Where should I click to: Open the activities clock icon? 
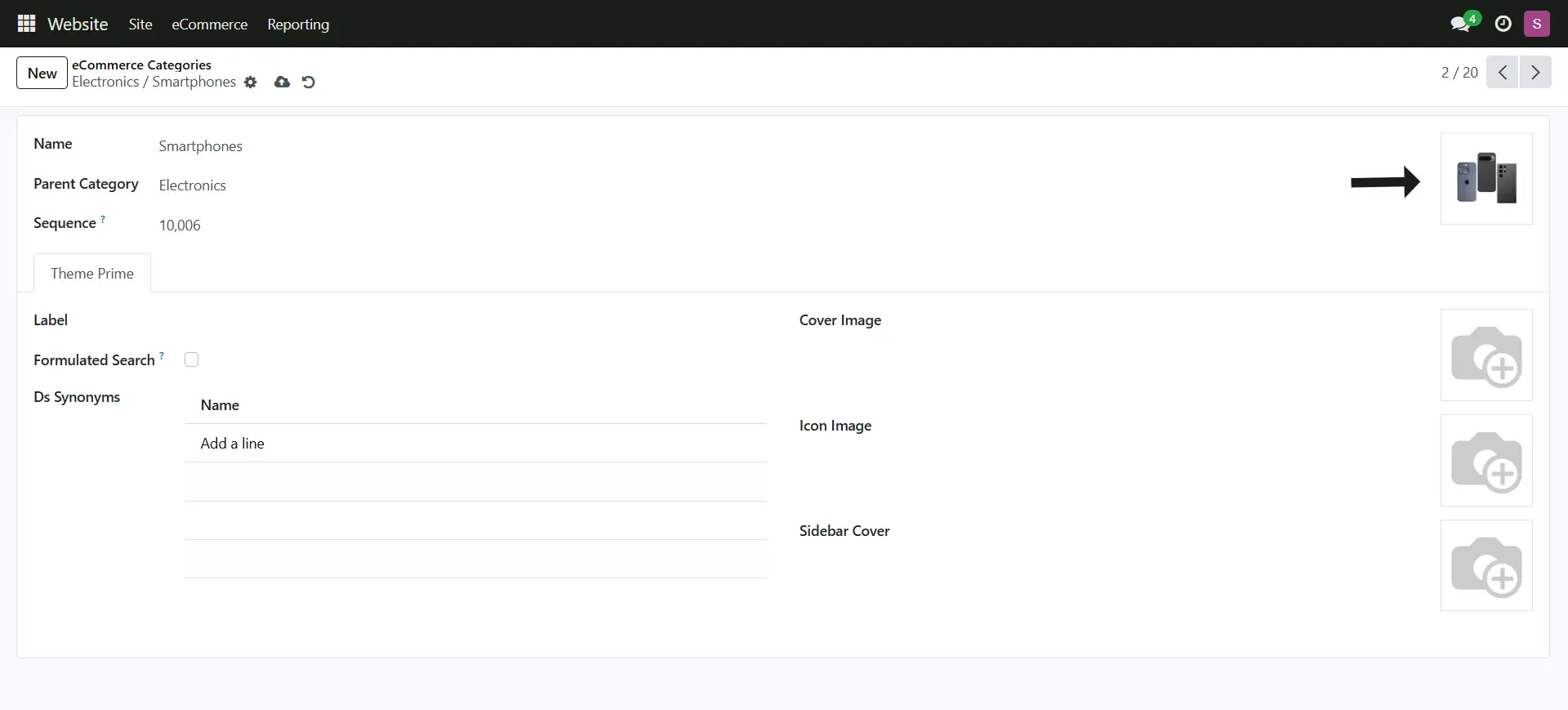coord(1503,24)
